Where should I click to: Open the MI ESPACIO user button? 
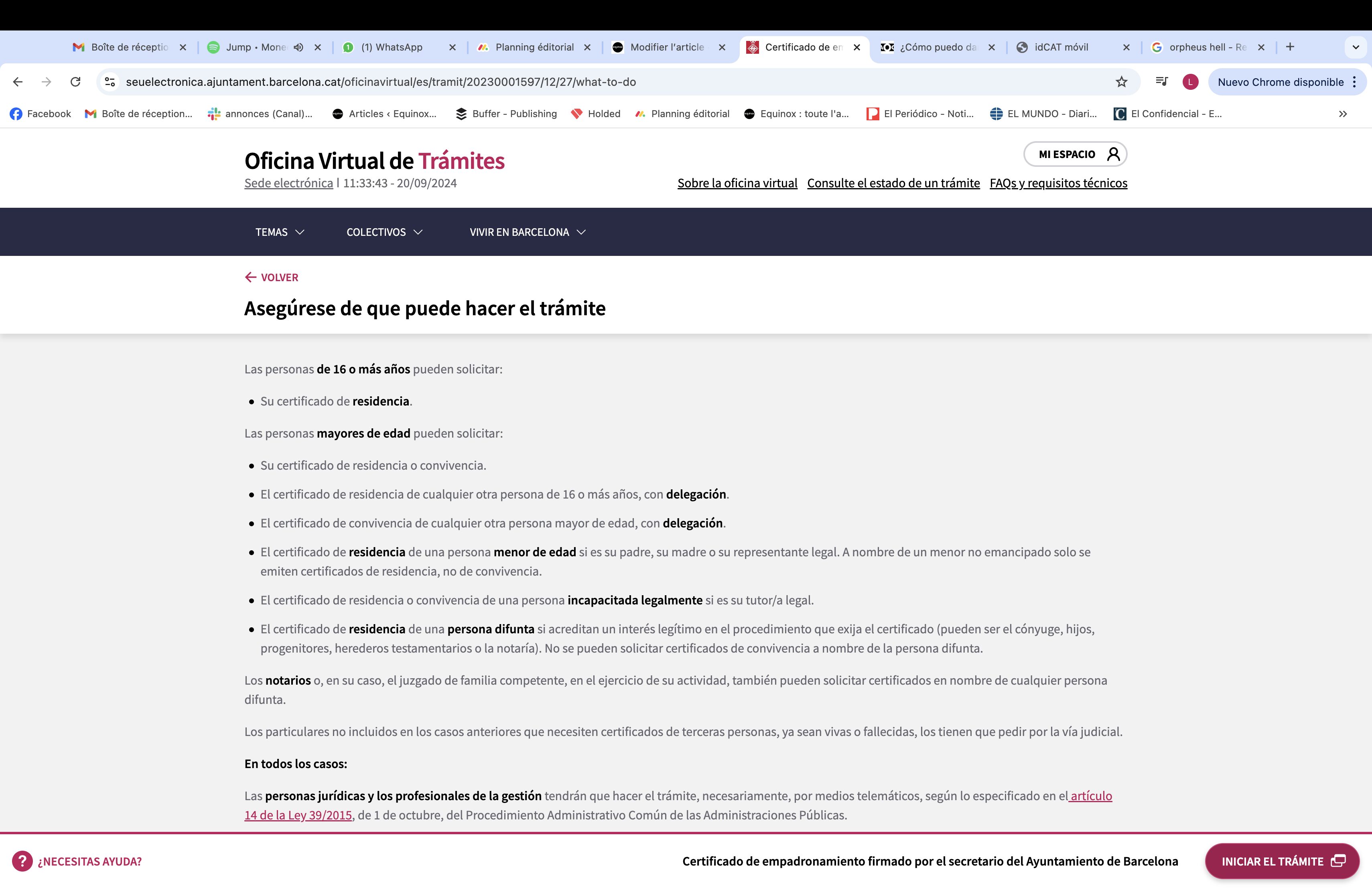(1075, 154)
